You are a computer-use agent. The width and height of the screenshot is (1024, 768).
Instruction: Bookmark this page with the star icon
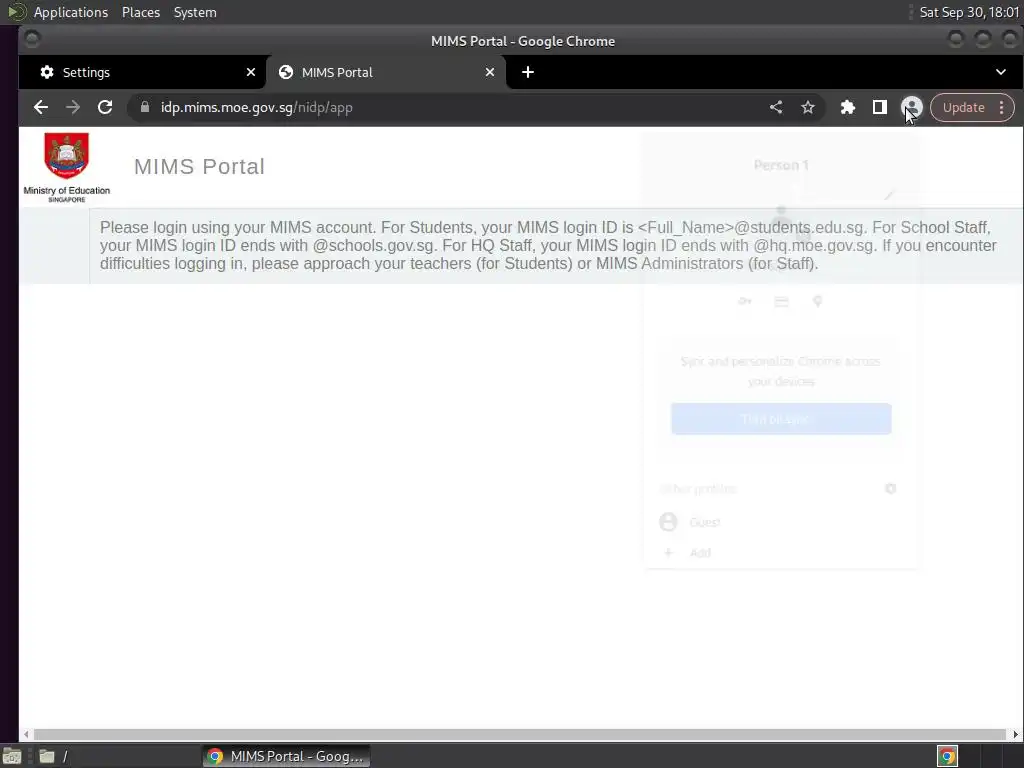(x=808, y=108)
